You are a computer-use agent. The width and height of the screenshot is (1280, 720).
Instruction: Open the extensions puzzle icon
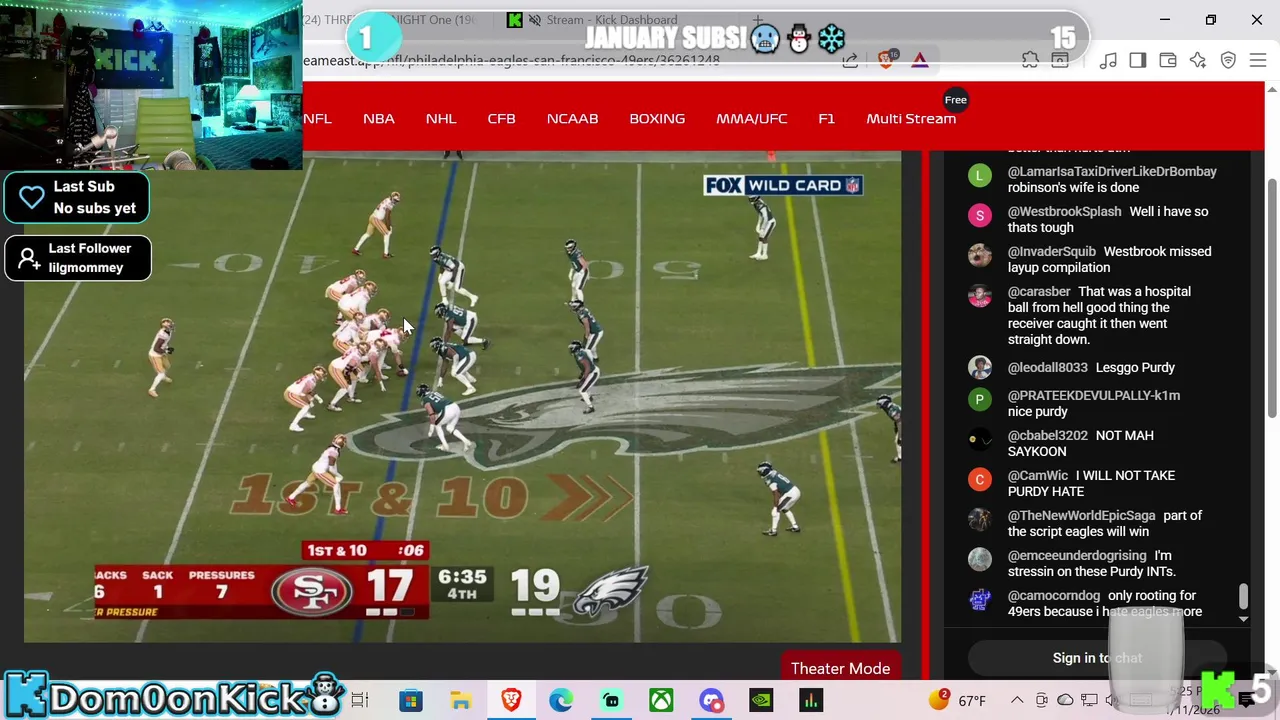1030,61
